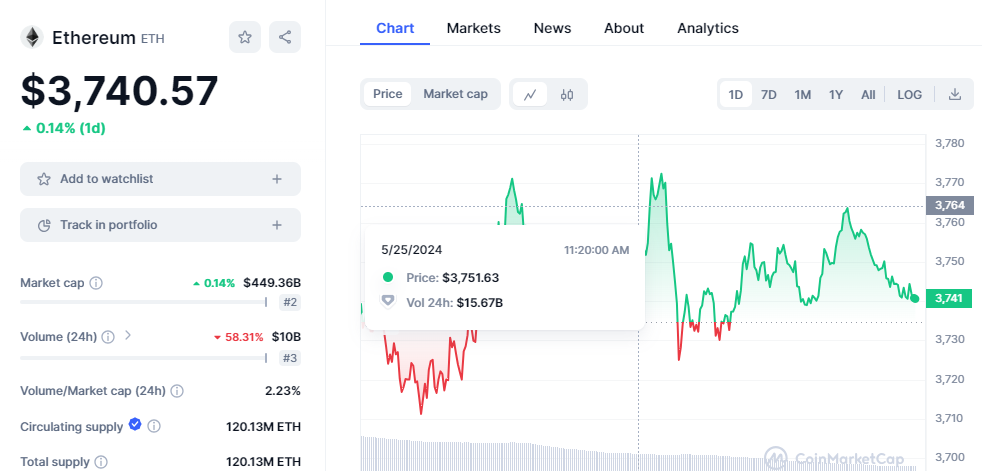Click the star icon in Add to watchlist
982x471 pixels.
(x=44, y=179)
